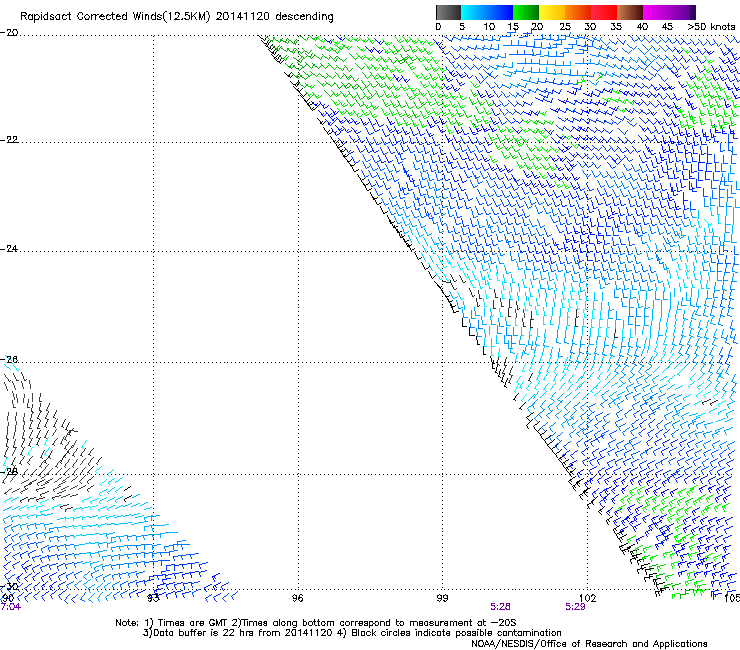
Task: Click the purple '7:04' swath time label
Action: (x=10, y=607)
